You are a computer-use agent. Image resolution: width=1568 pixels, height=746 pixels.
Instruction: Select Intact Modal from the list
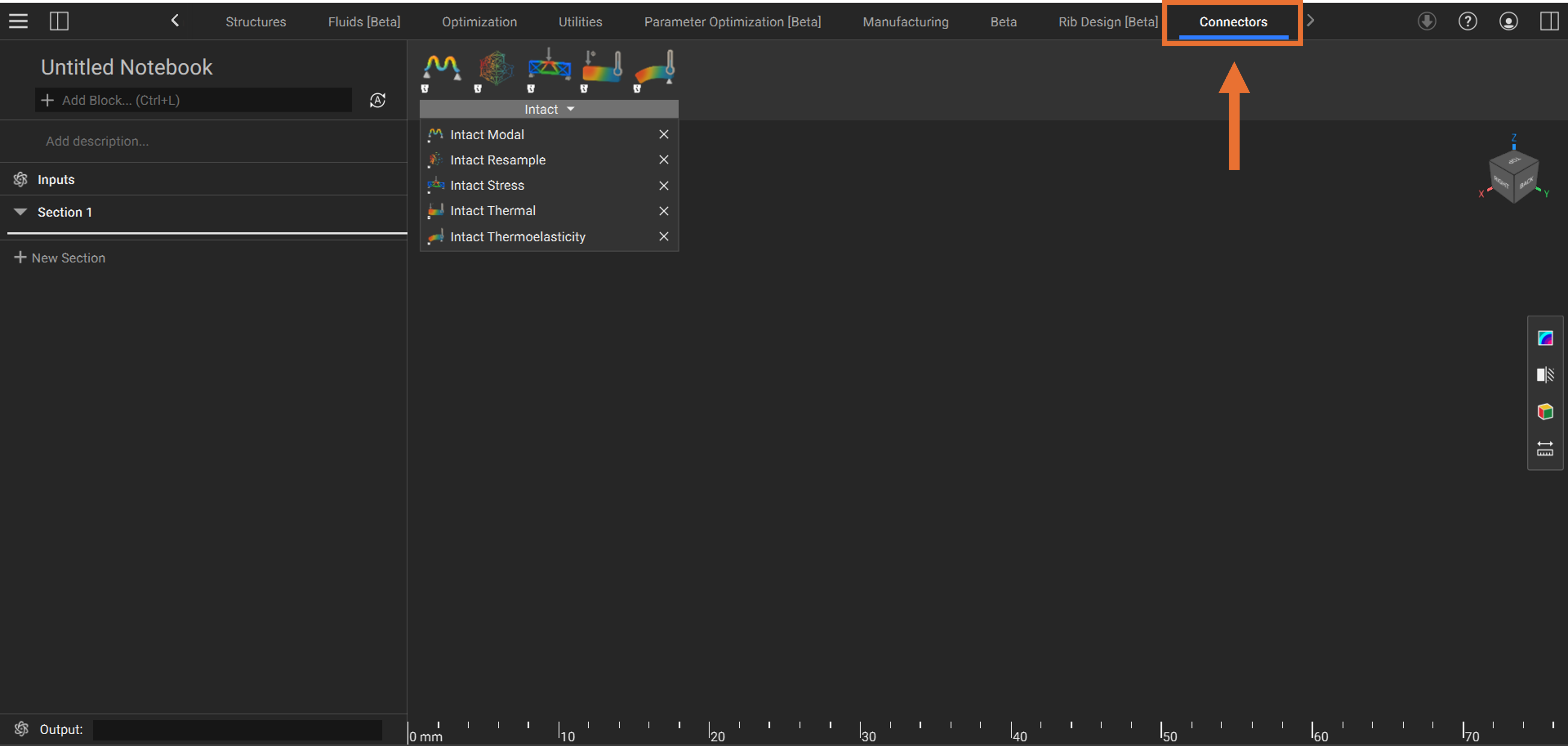click(487, 135)
